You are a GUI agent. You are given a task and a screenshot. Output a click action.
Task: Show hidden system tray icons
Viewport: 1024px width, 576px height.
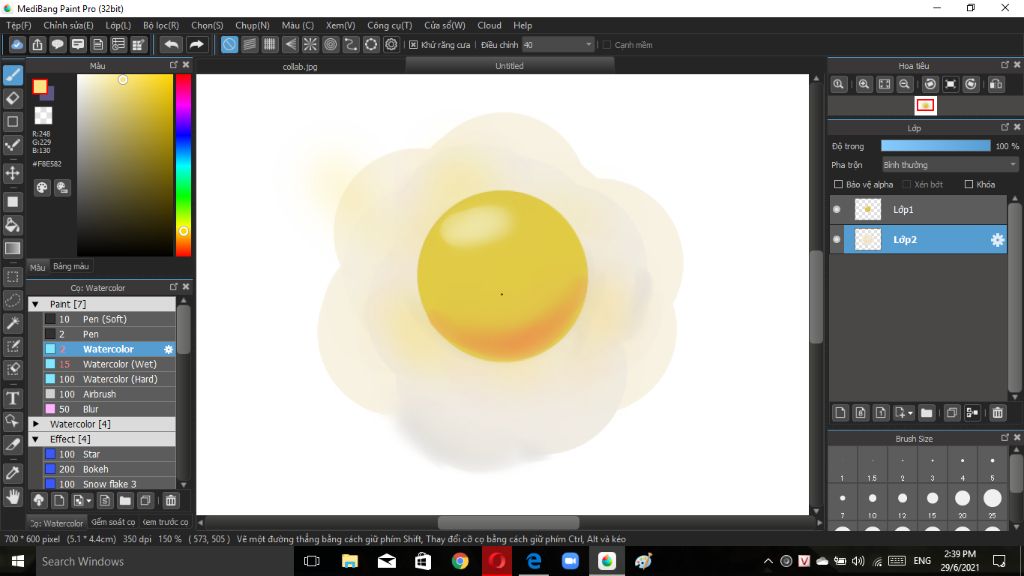pos(768,561)
